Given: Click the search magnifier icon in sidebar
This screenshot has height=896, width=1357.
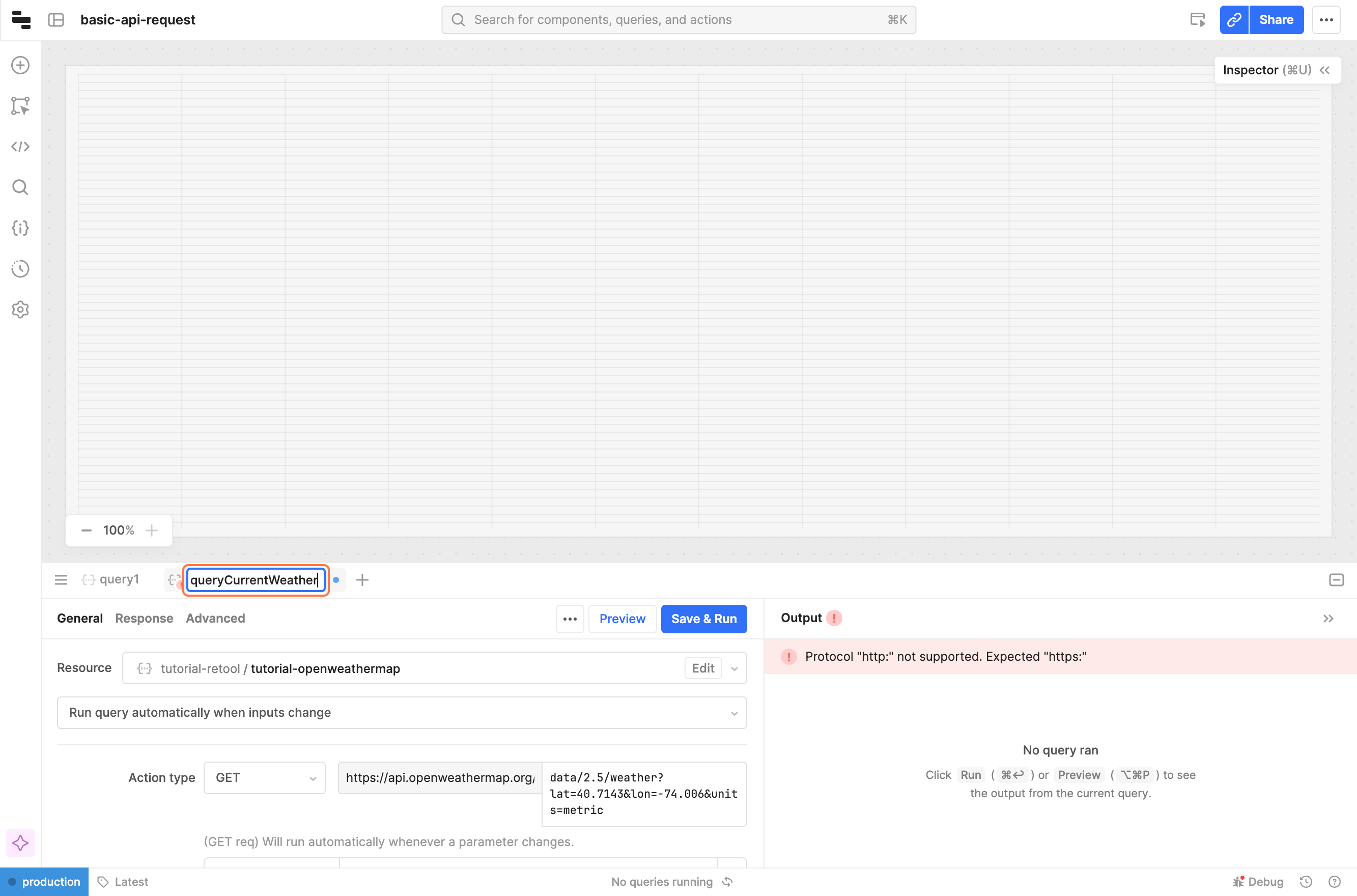Looking at the screenshot, I should click(20, 187).
